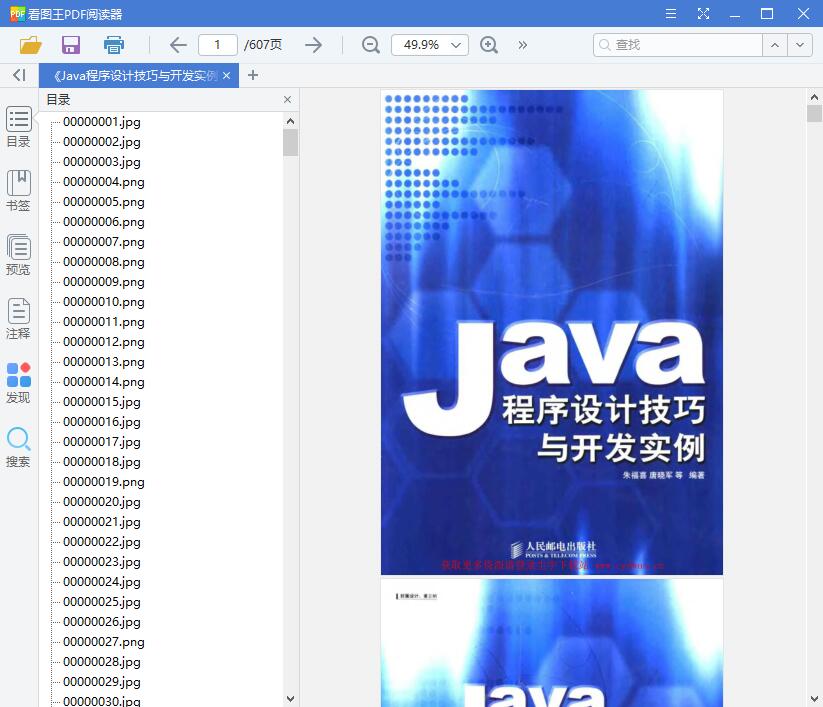This screenshot has height=707, width=823.
Task: Show more toolbar tools via double chevron
Action: point(522,45)
